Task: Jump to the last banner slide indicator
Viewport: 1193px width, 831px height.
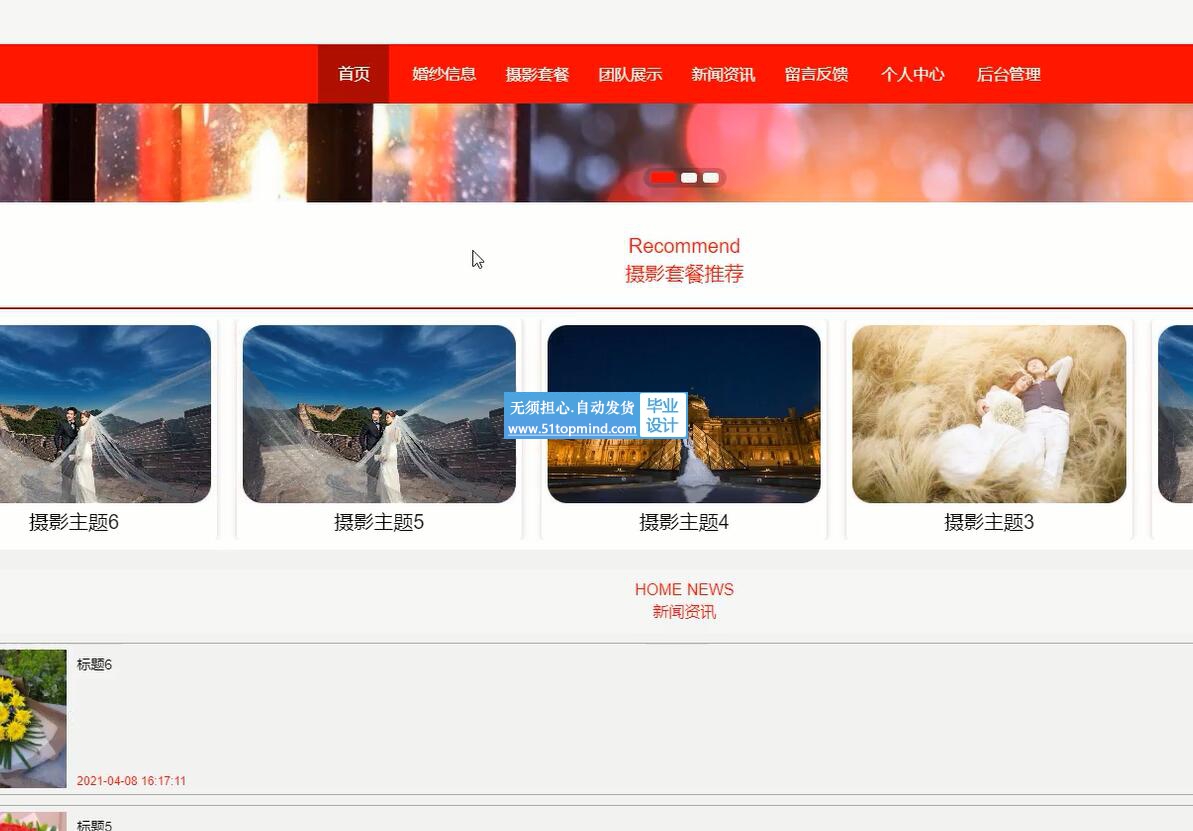Action: point(711,178)
